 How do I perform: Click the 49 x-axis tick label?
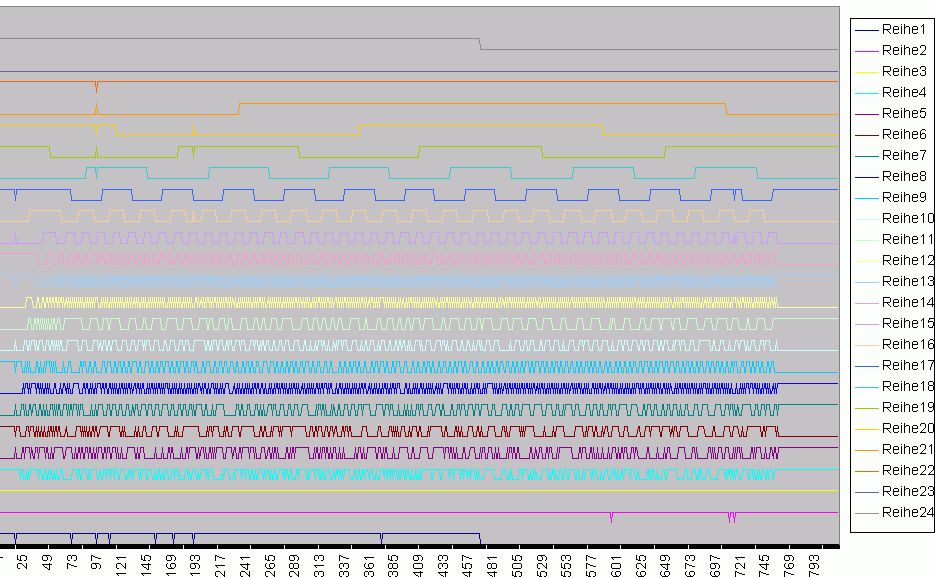click(x=47, y=562)
